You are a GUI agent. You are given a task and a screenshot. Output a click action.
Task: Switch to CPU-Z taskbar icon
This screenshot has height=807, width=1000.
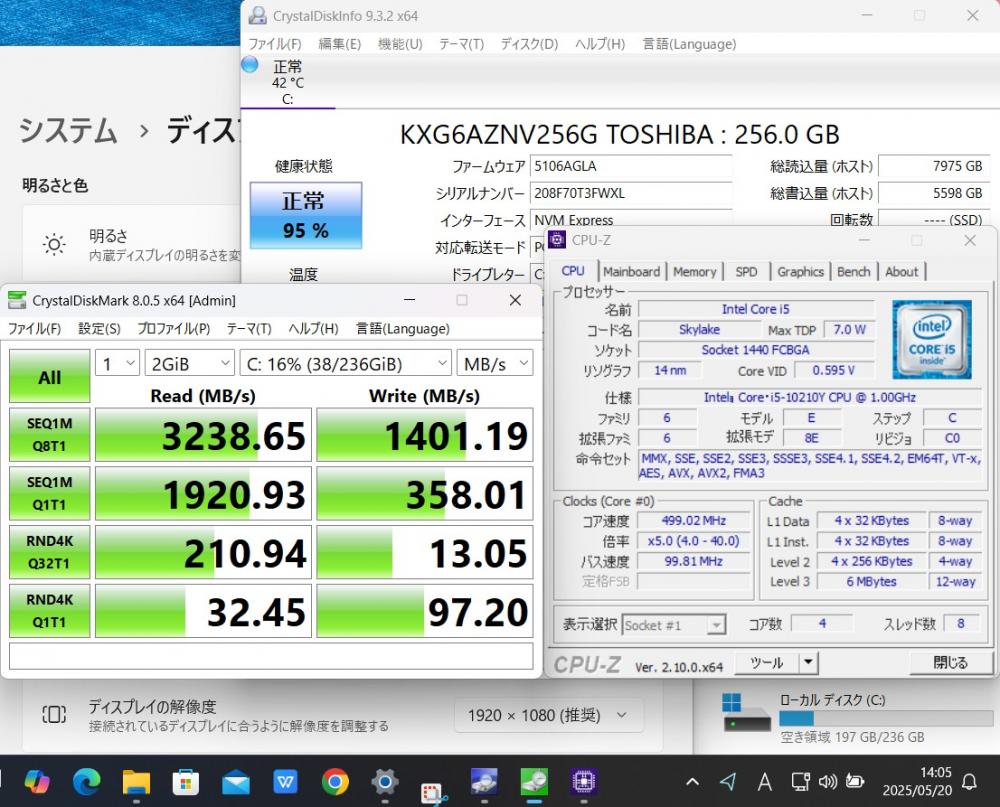(x=584, y=781)
